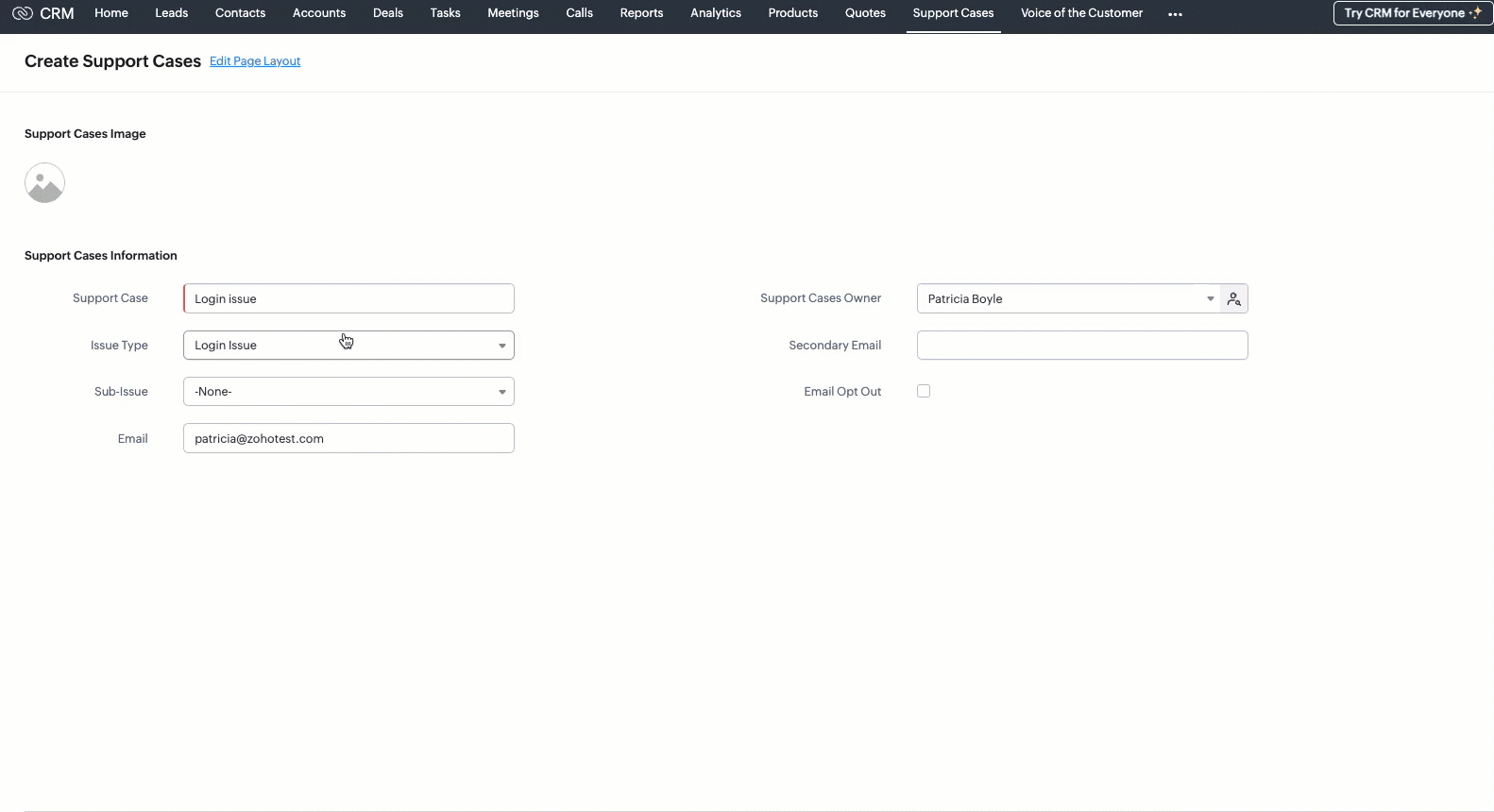1494x812 pixels.
Task: Open the user lookup icon beside owner
Action: 1233,299
